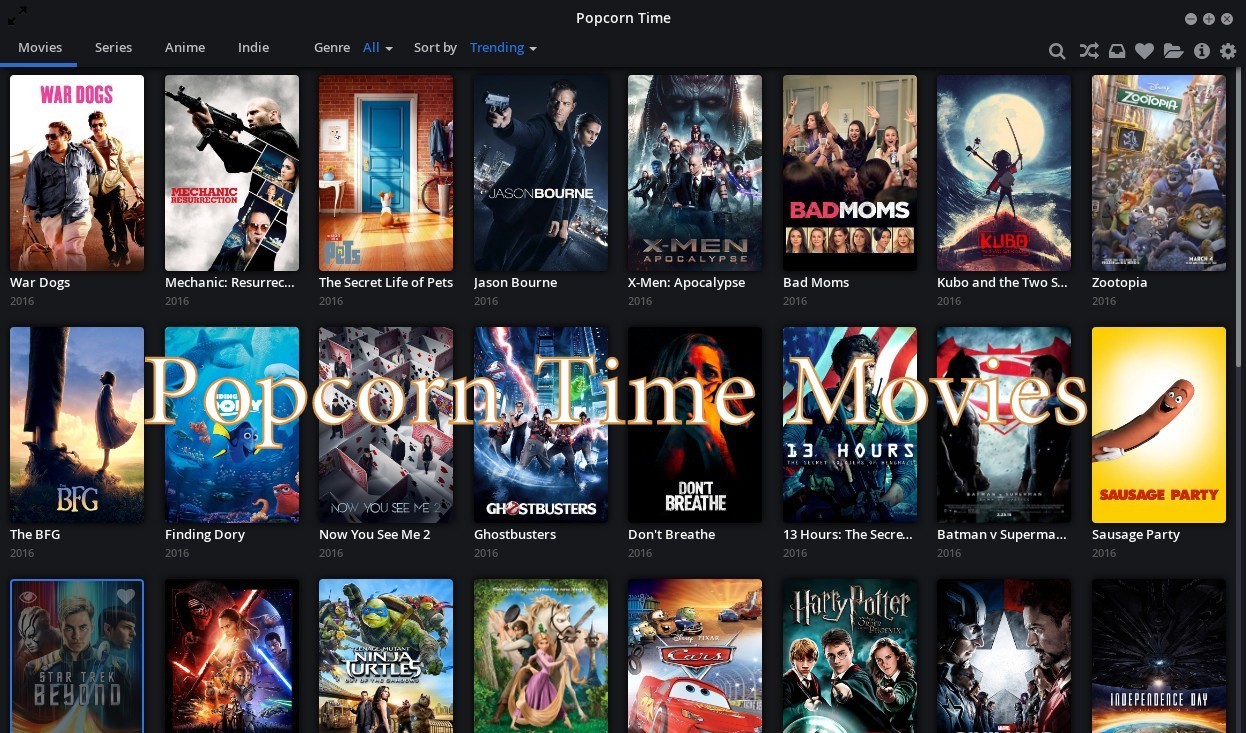Click the 'X-Men: Apocalypse' title text
Viewport: 1246px width, 733px height.
point(686,283)
